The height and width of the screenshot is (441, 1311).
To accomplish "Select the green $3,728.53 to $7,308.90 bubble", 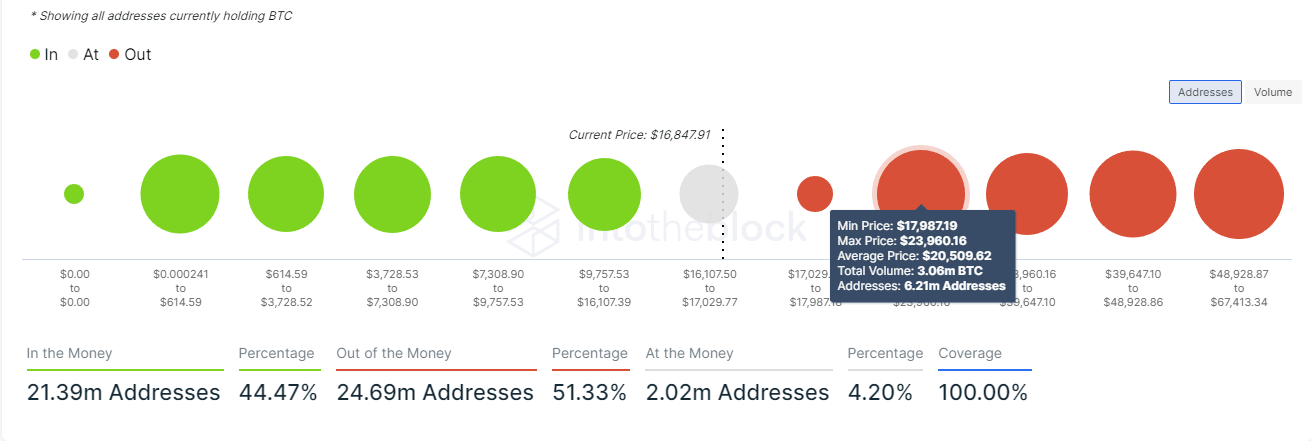I will point(392,194).
